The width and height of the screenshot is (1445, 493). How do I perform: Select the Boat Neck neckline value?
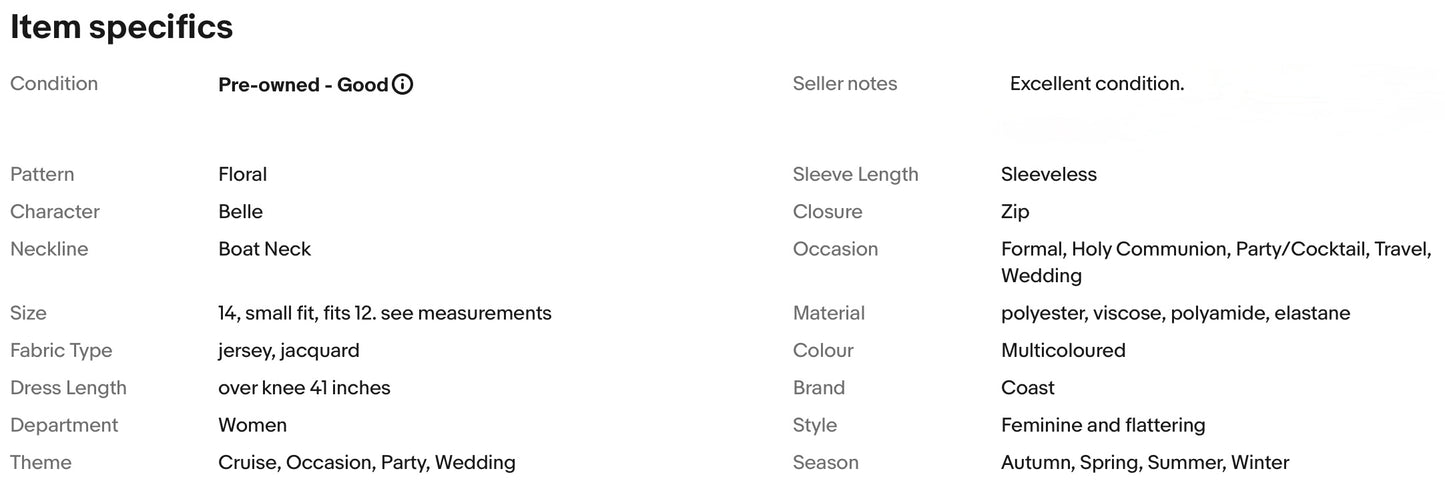(x=265, y=249)
